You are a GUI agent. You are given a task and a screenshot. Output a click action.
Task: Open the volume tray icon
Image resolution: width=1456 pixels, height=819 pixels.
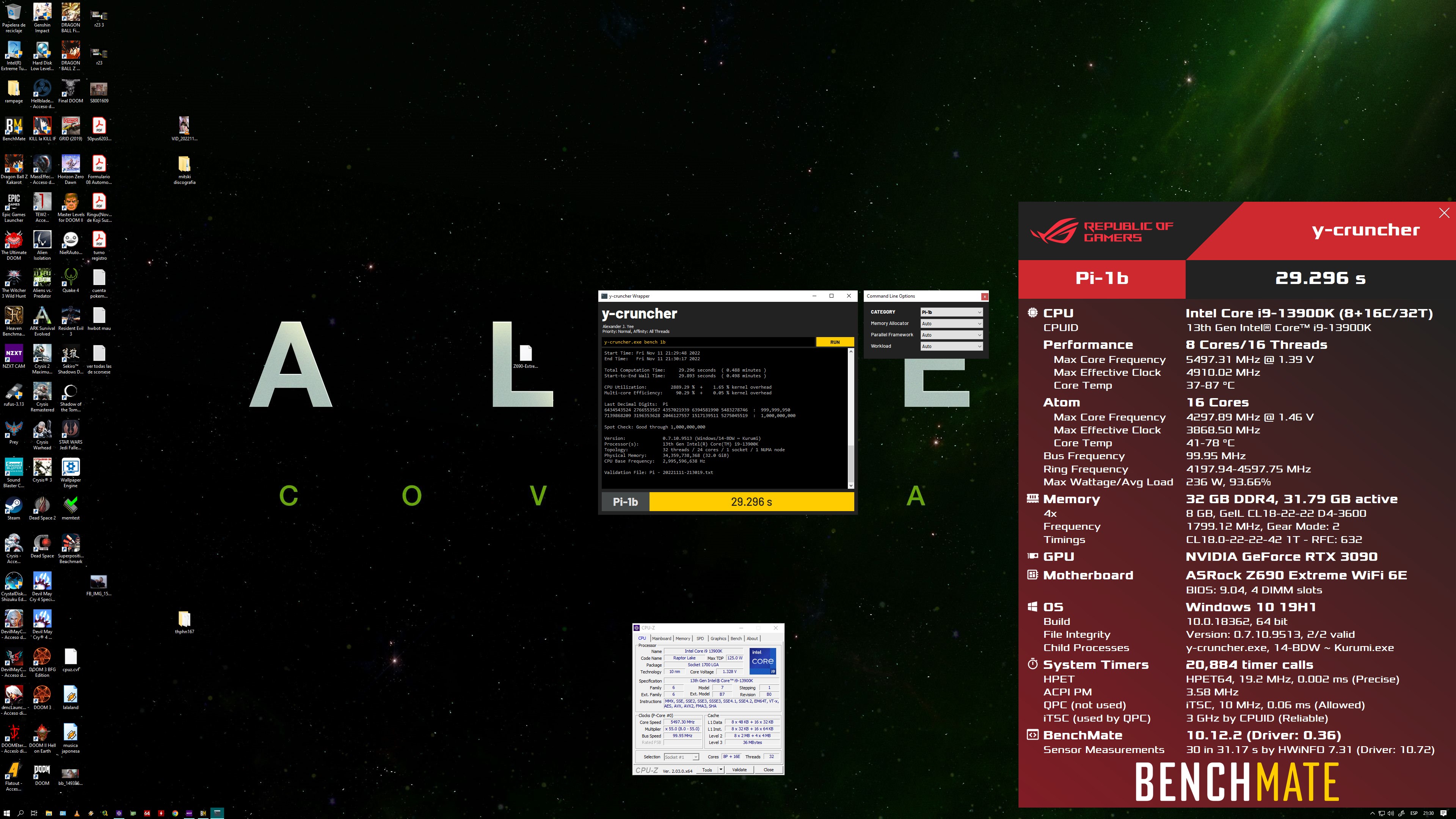tap(1391, 813)
